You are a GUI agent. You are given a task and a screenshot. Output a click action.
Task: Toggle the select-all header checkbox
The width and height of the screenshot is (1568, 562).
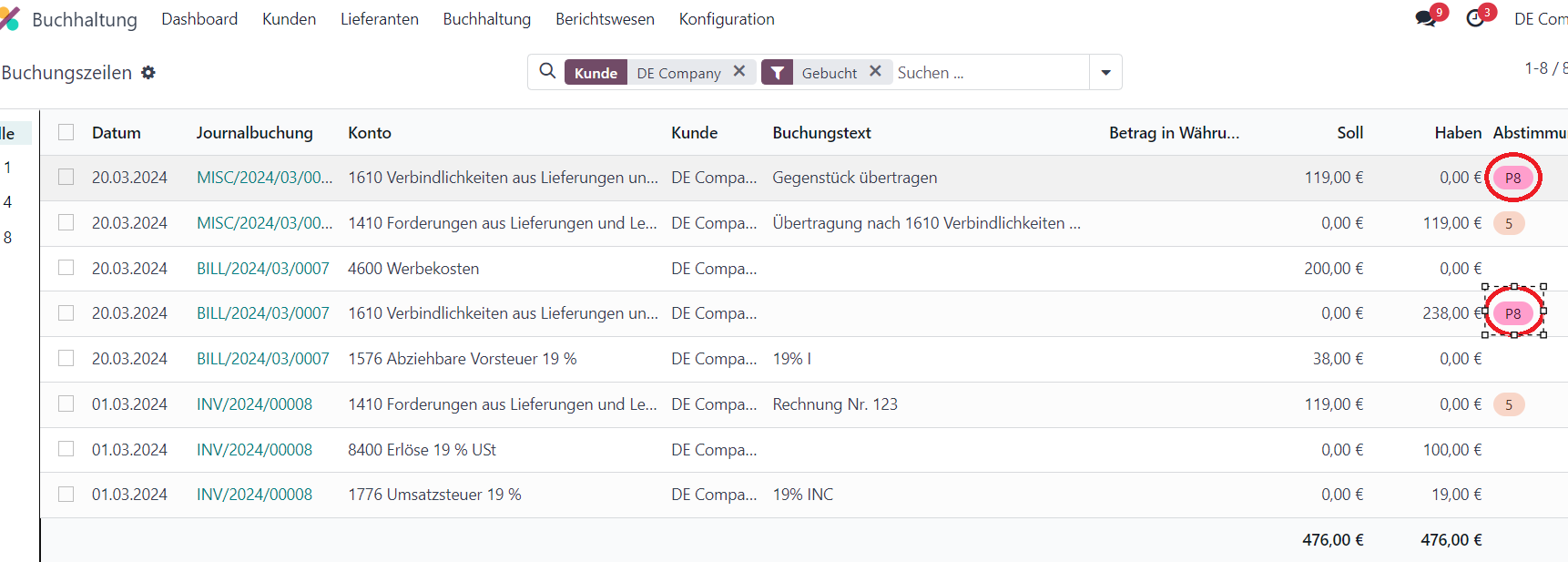[66, 132]
